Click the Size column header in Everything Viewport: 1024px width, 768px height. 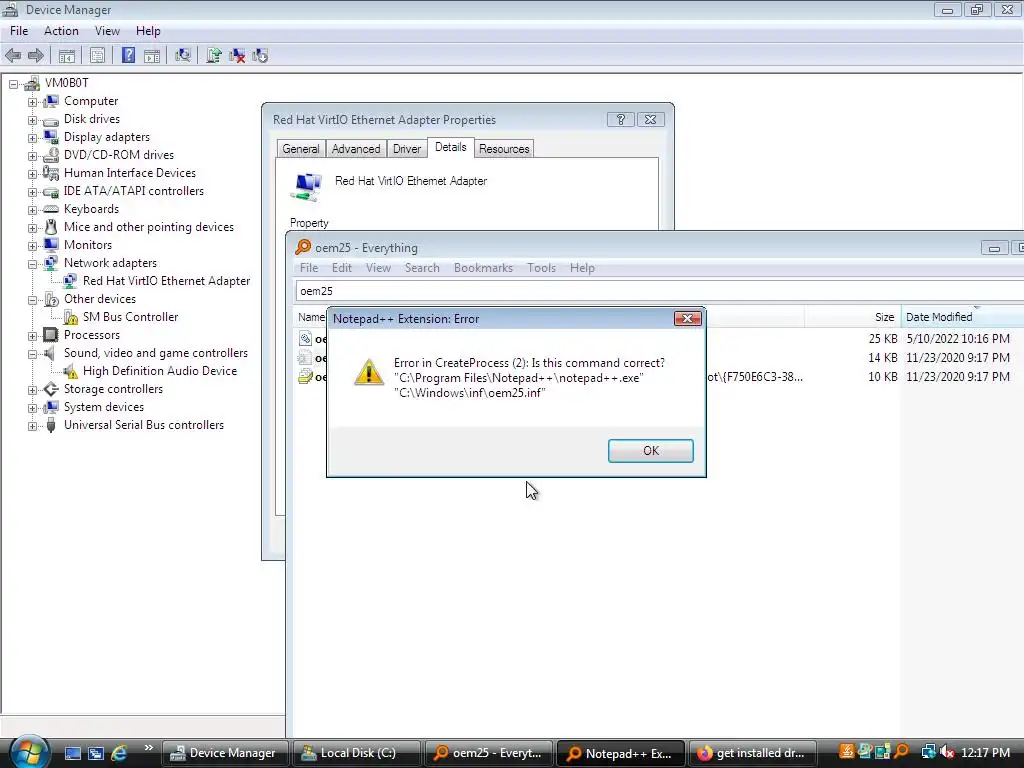[852, 317]
